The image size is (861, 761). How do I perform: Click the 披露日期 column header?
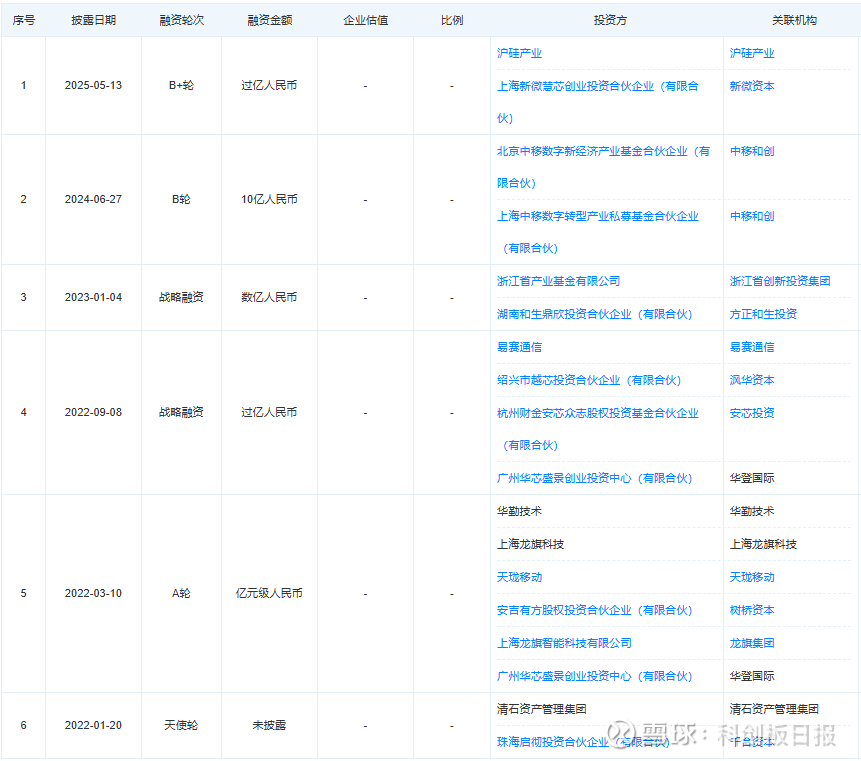tap(93, 20)
